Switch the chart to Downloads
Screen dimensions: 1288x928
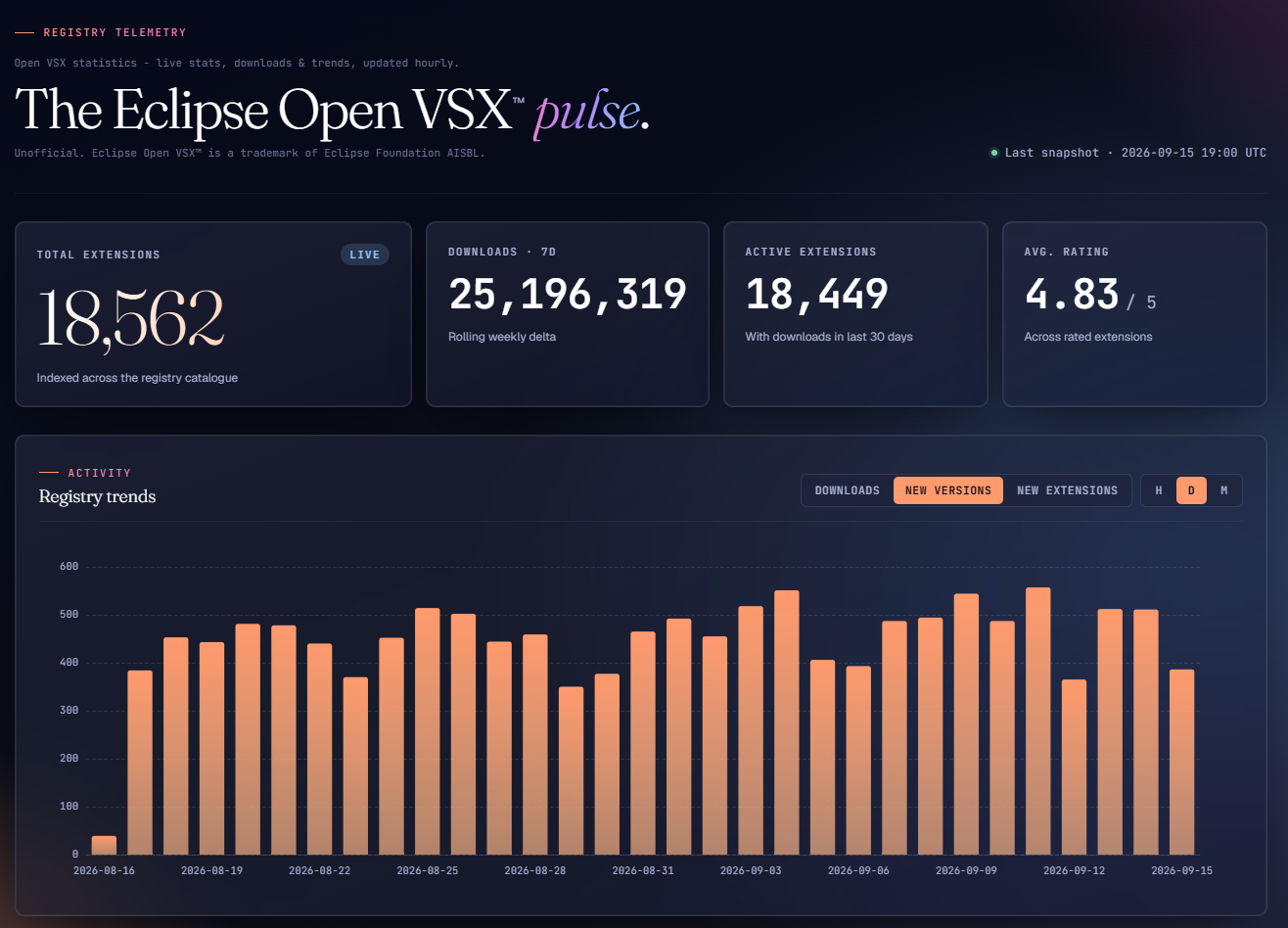pos(847,490)
